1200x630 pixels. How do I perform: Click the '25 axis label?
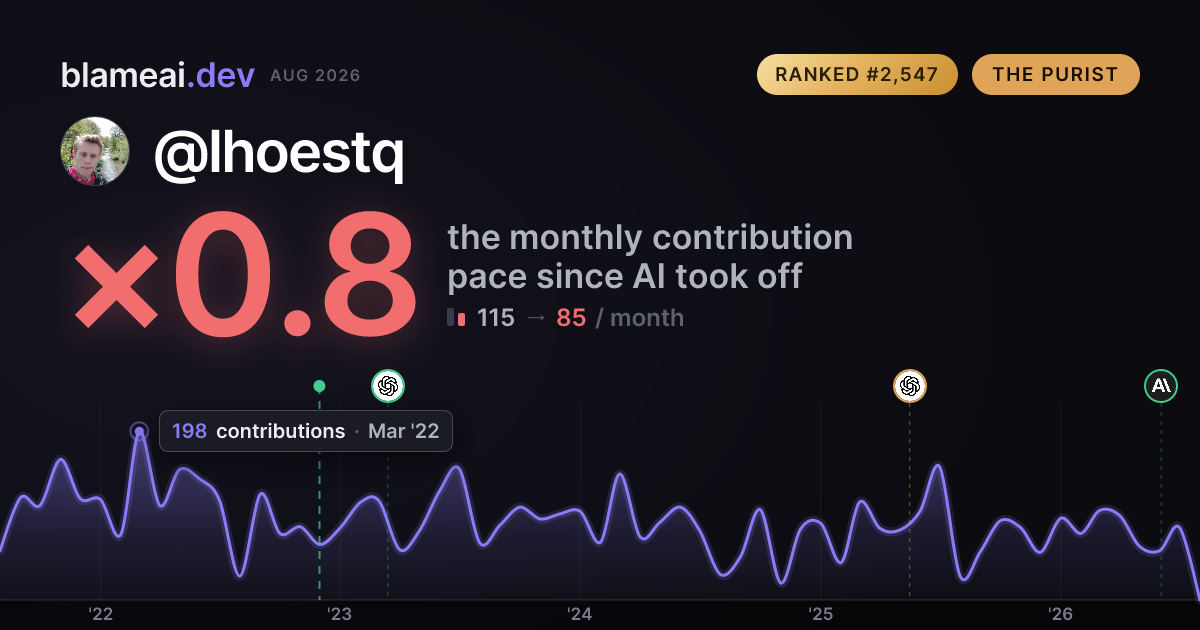[820, 614]
